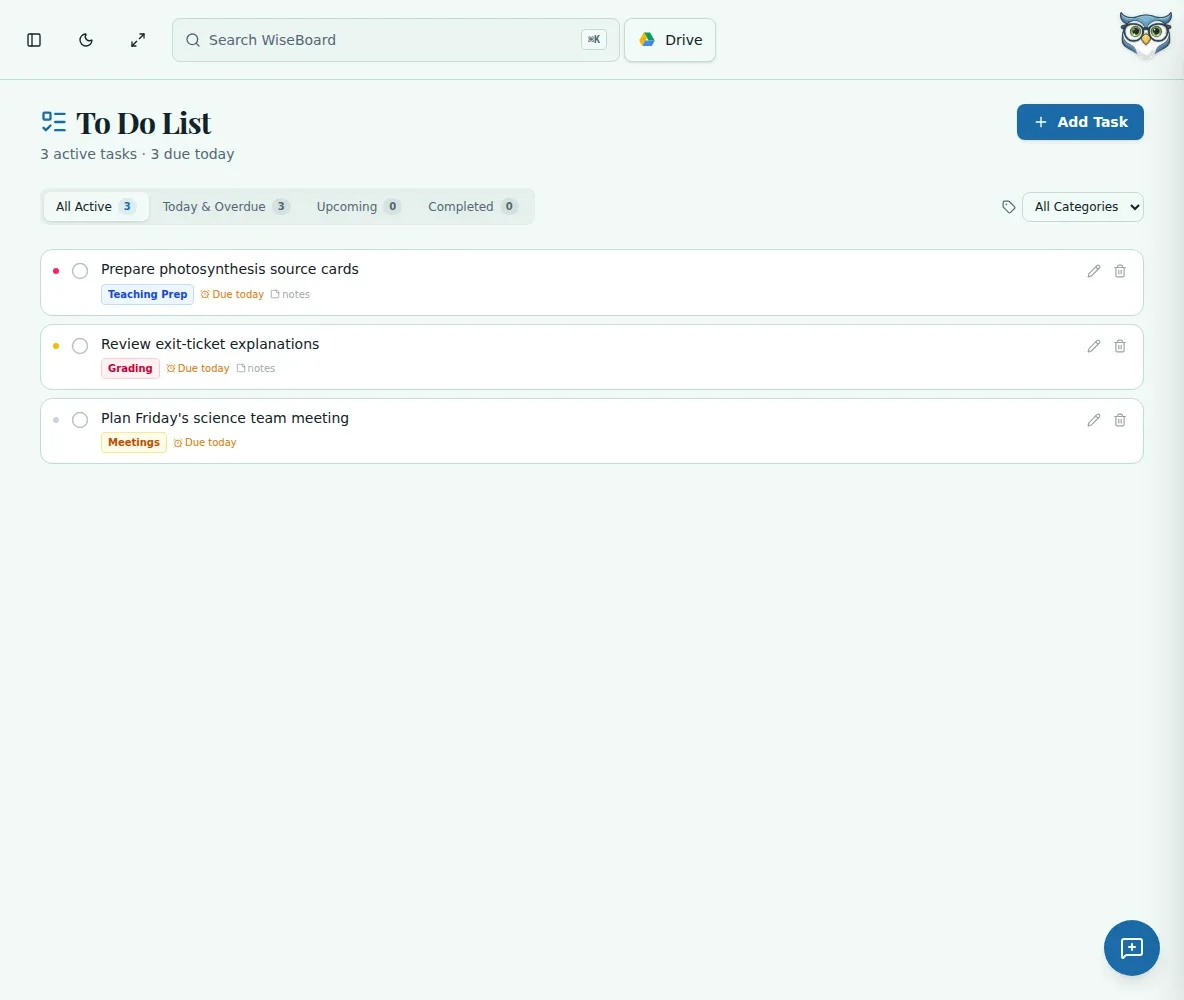
Task: Open the floating new note chat icon
Action: [x=1131, y=948]
